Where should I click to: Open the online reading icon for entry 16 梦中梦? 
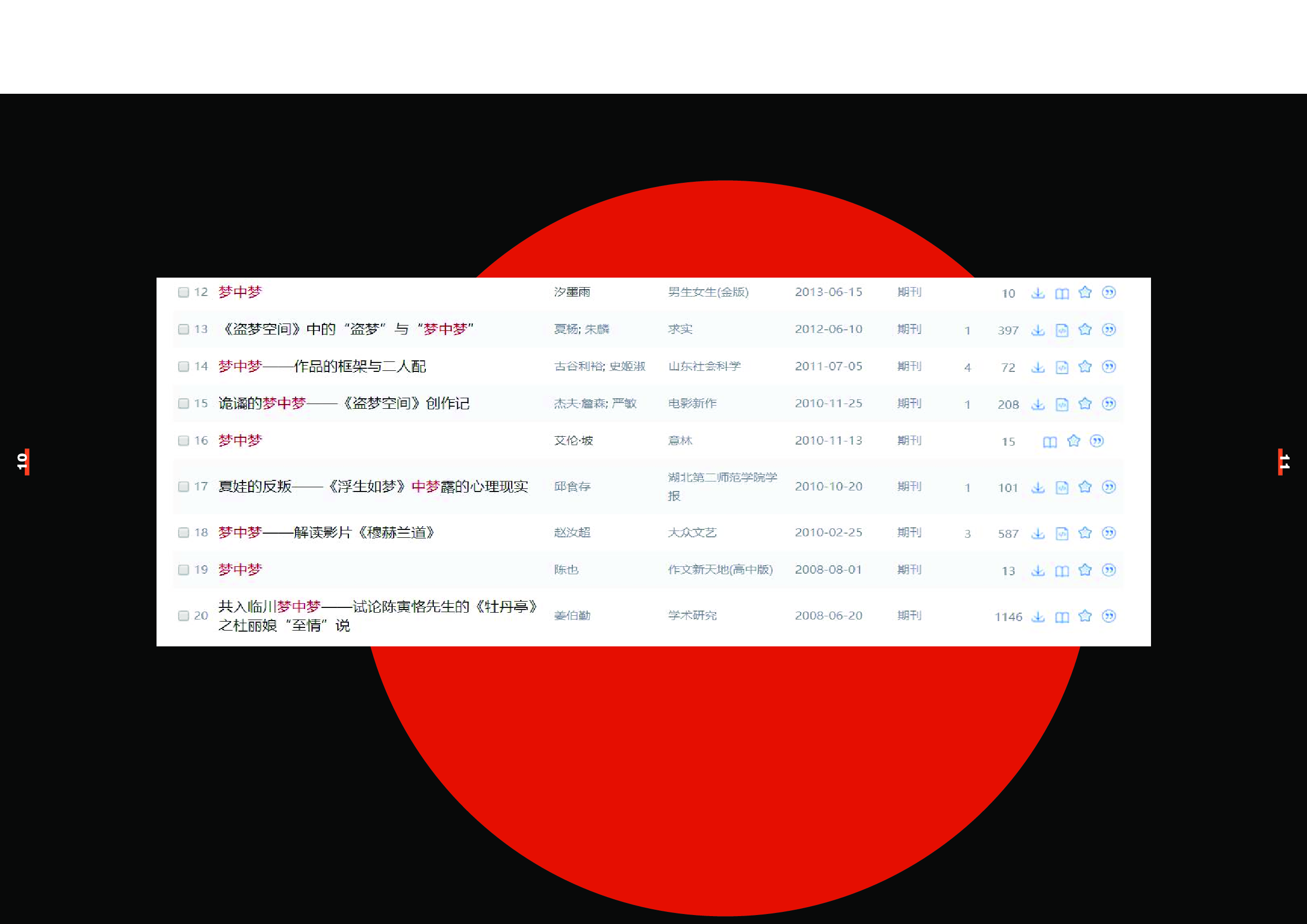(1049, 441)
